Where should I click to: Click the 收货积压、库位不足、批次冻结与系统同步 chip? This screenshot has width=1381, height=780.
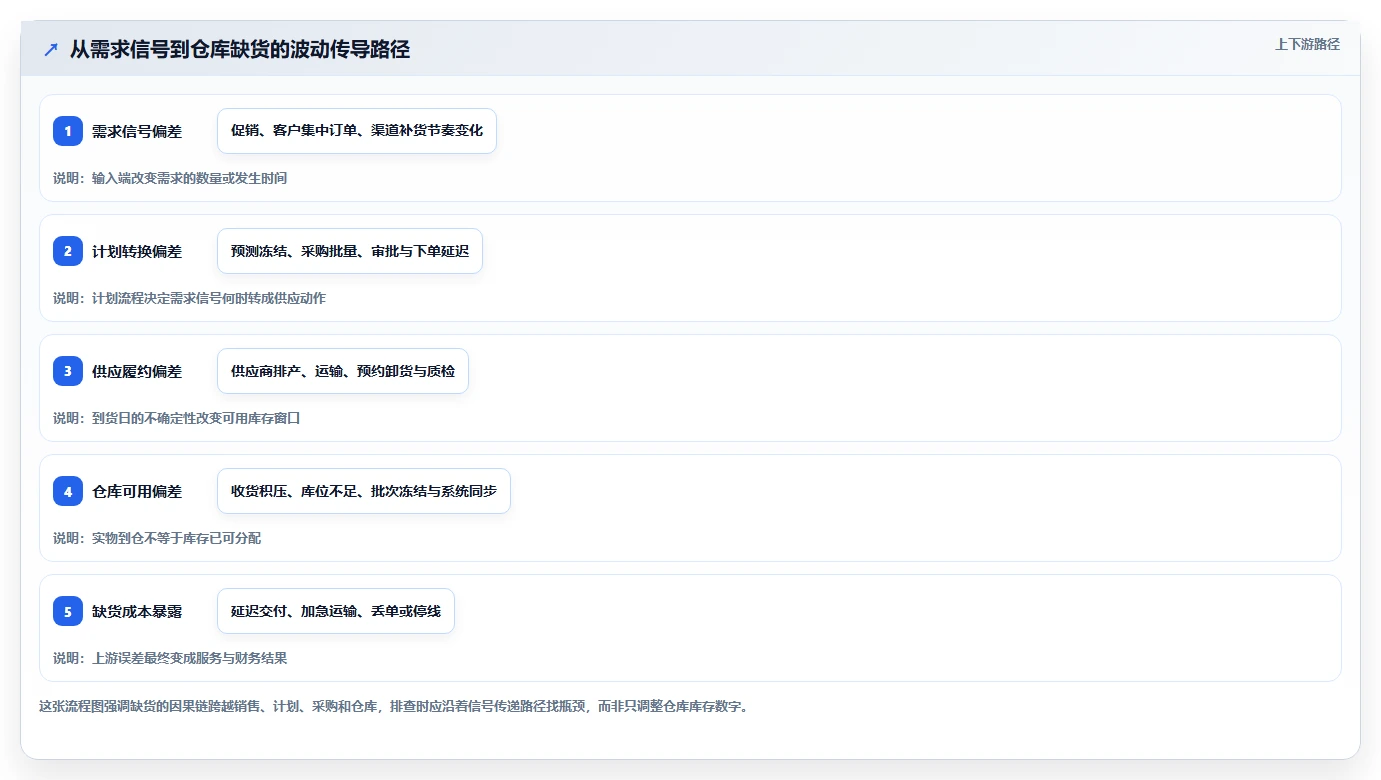coord(364,491)
